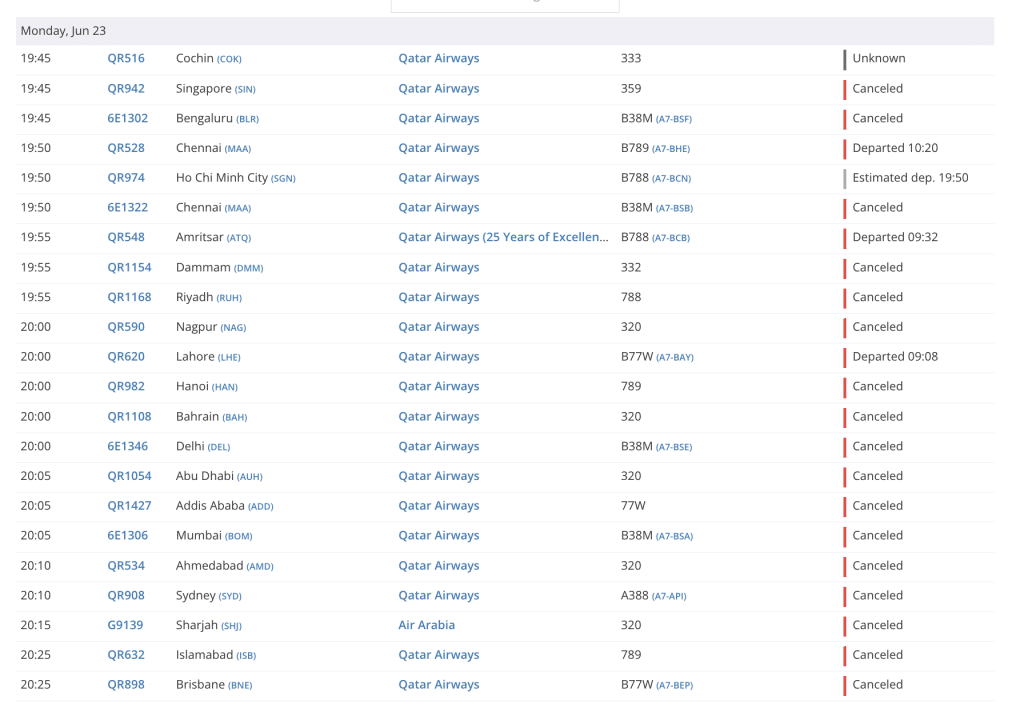Image resolution: width=1024 pixels, height=704 pixels.
Task: Open aircraft registration A7-API
Action: click(669, 596)
